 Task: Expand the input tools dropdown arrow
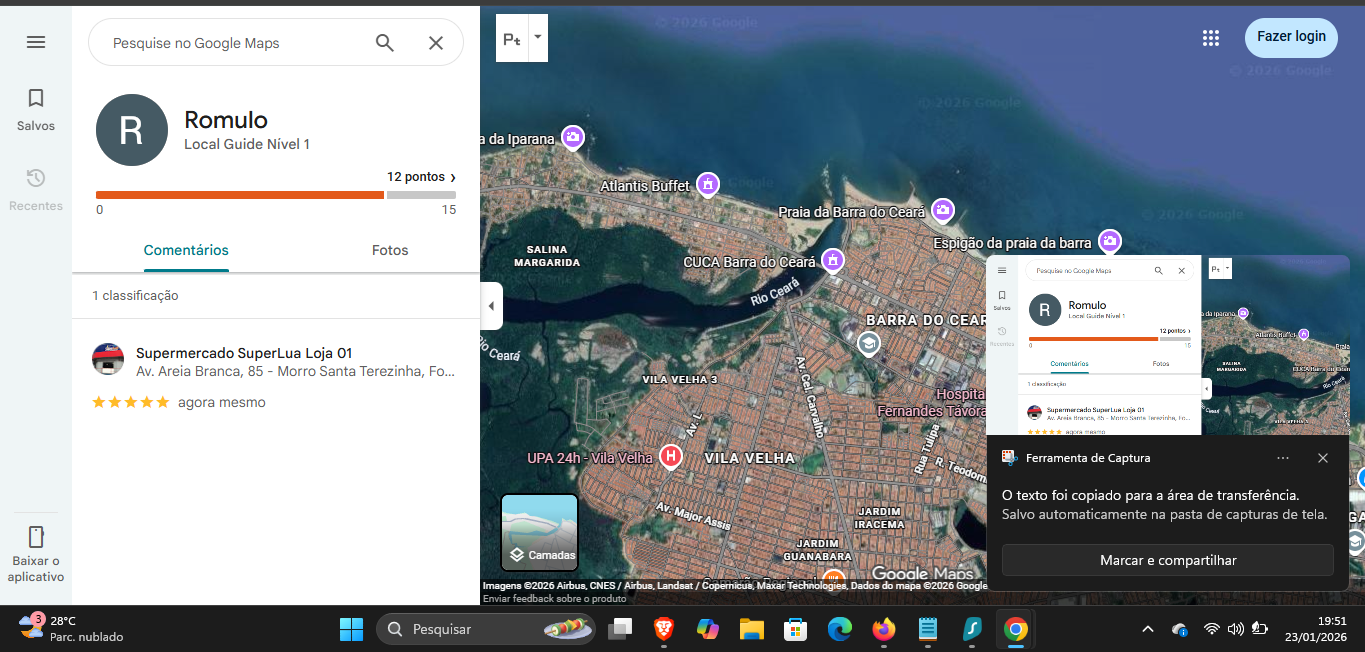pos(538,37)
